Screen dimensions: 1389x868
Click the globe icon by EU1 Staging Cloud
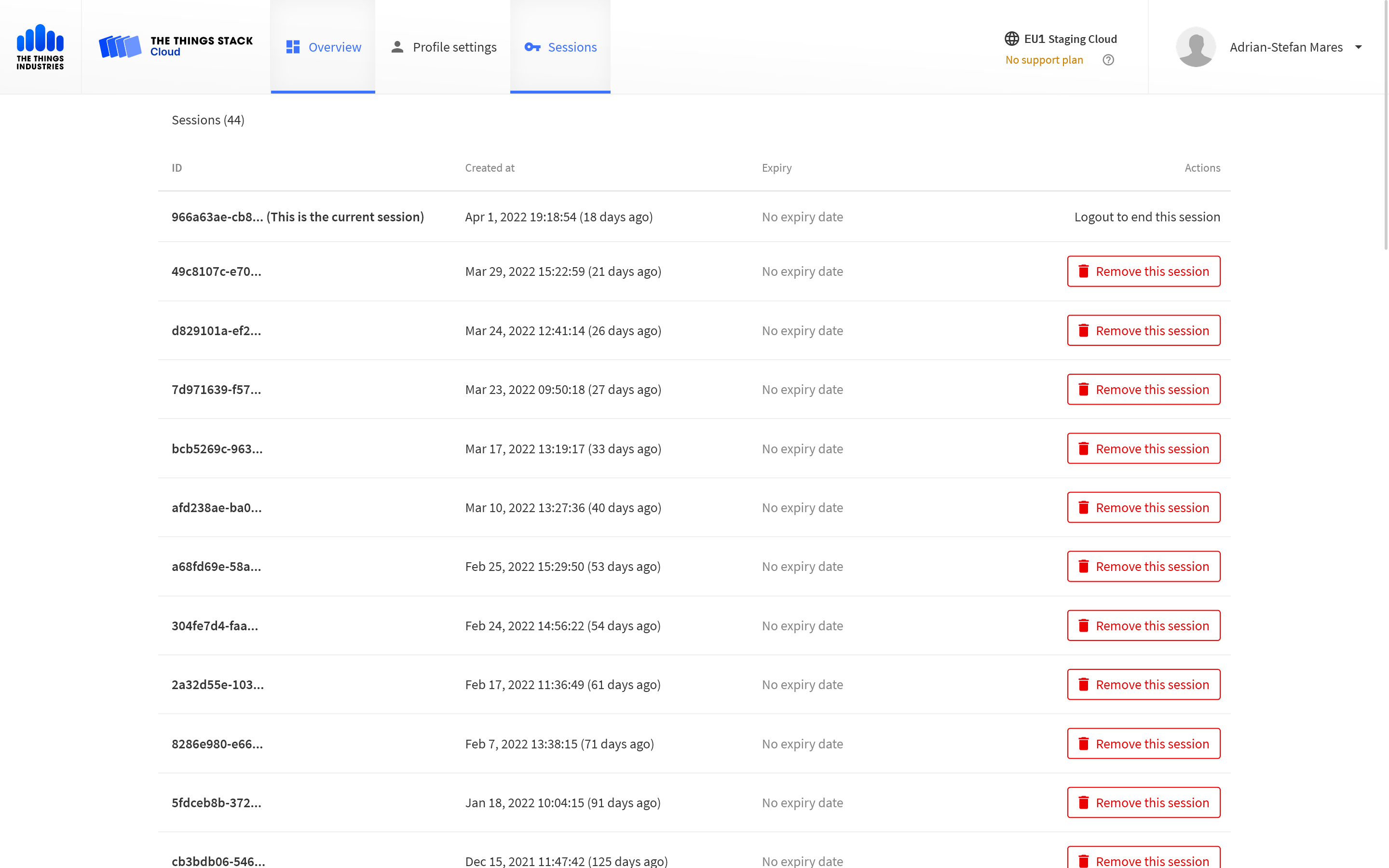click(x=1011, y=39)
